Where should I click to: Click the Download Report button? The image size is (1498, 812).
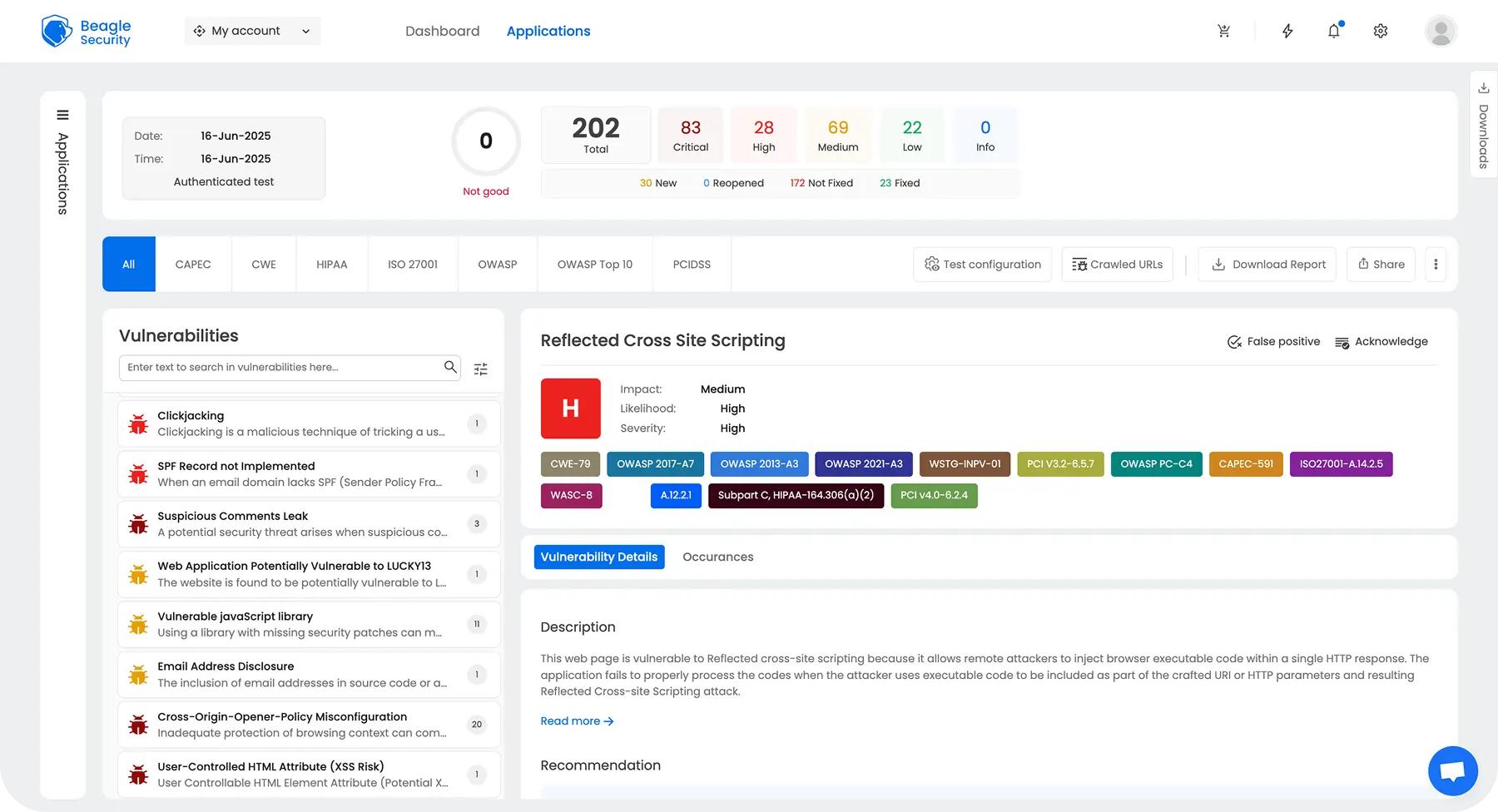pyautogui.click(x=1267, y=265)
